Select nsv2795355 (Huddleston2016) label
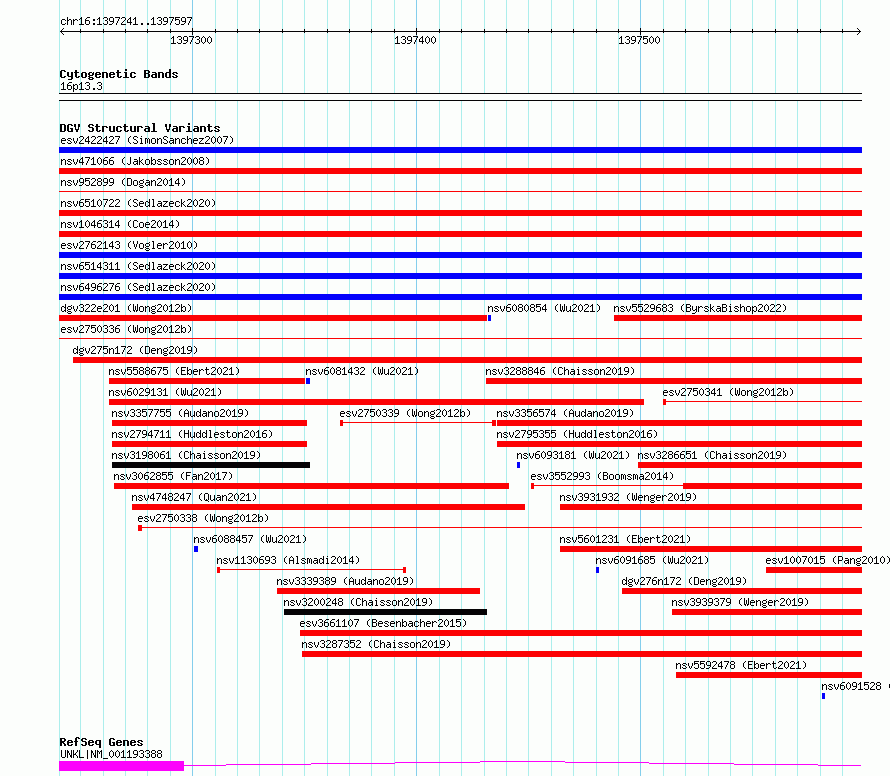Screen dimensions: 890x776 577,434
